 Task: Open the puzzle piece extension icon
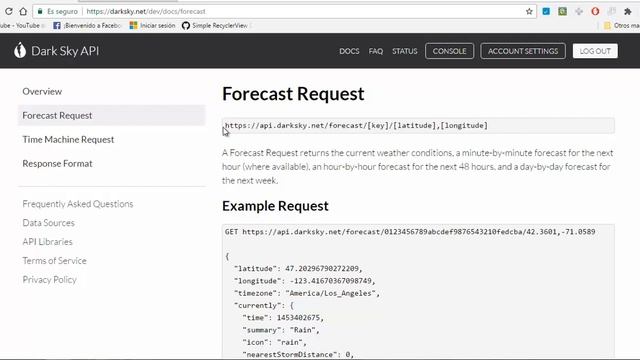point(628,11)
